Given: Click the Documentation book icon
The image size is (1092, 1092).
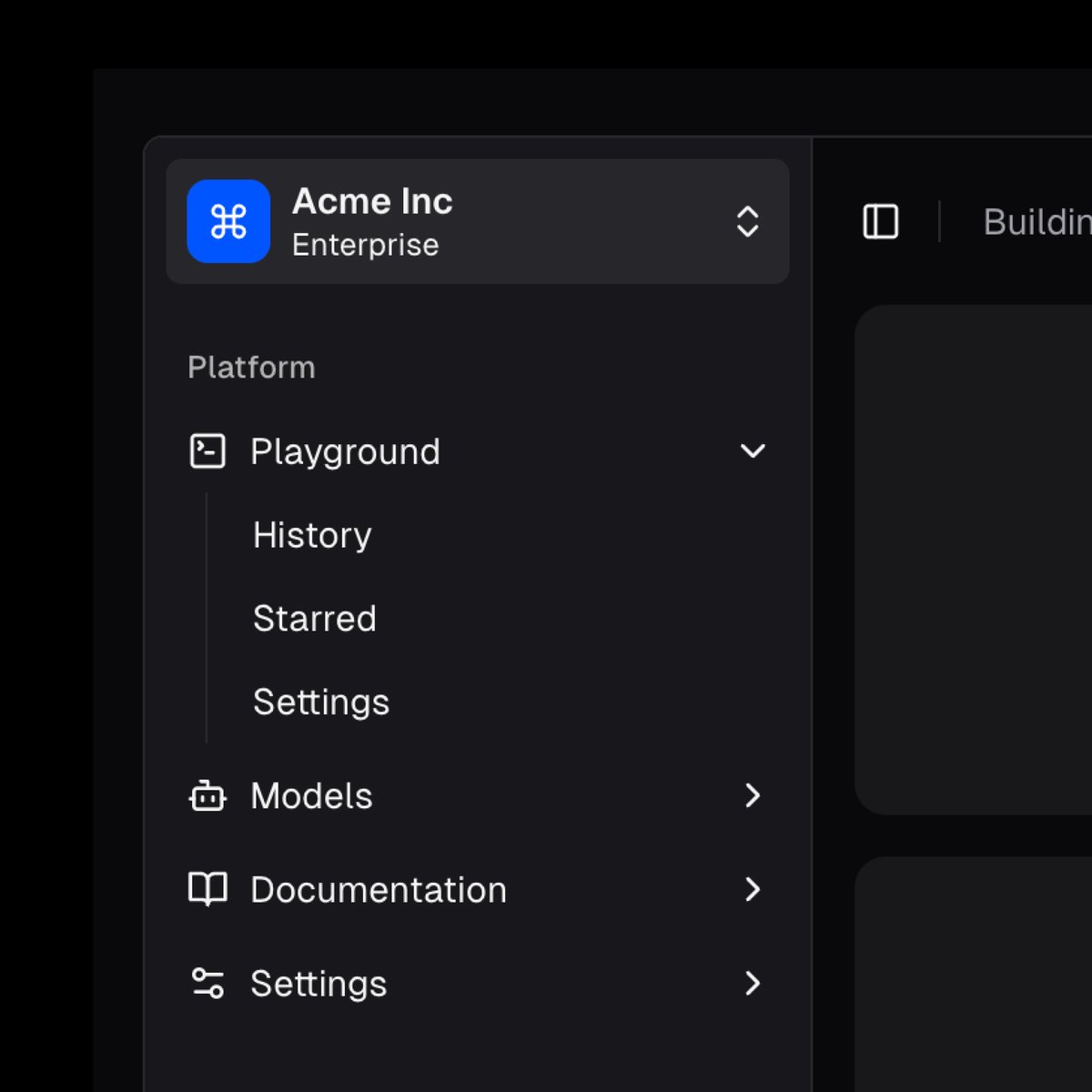Looking at the screenshot, I should (x=207, y=889).
